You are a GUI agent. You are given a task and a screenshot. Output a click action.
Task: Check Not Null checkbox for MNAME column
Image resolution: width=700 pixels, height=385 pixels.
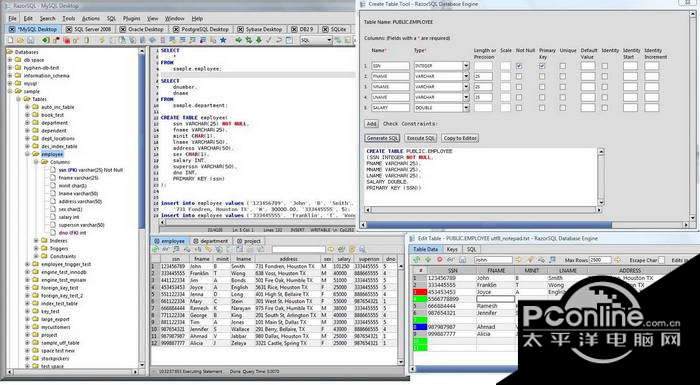[x=519, y=87]
